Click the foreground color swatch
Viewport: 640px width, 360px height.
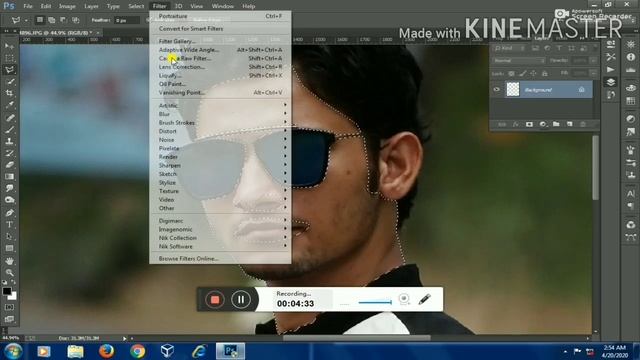7,291
